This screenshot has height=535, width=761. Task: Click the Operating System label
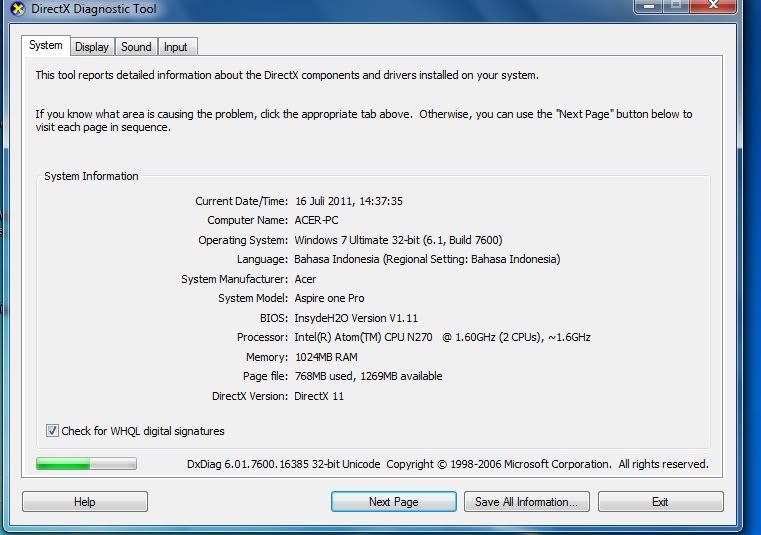(243, 240)
